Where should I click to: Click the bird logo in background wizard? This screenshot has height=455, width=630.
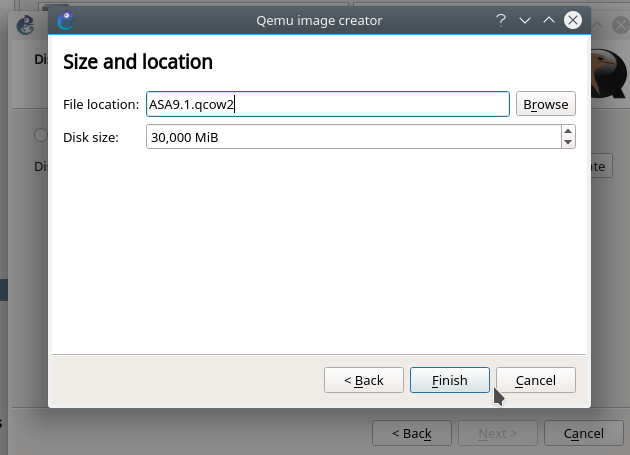click(x=609, y=75)
